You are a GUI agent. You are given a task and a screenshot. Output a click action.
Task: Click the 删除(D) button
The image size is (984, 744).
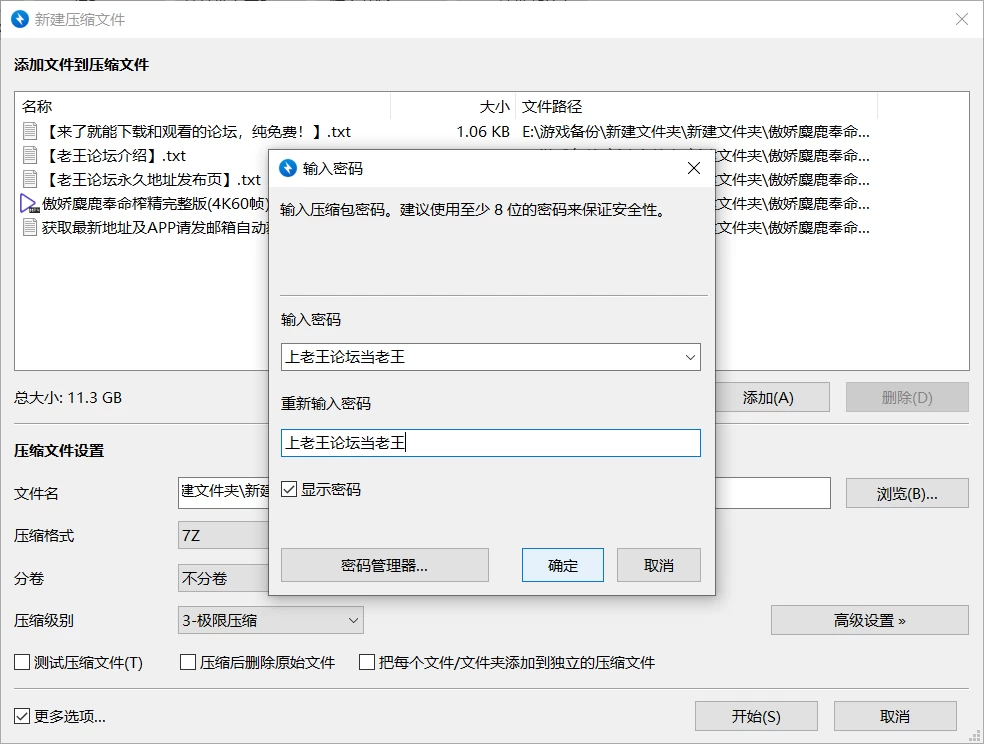click(x=907, y=397)
